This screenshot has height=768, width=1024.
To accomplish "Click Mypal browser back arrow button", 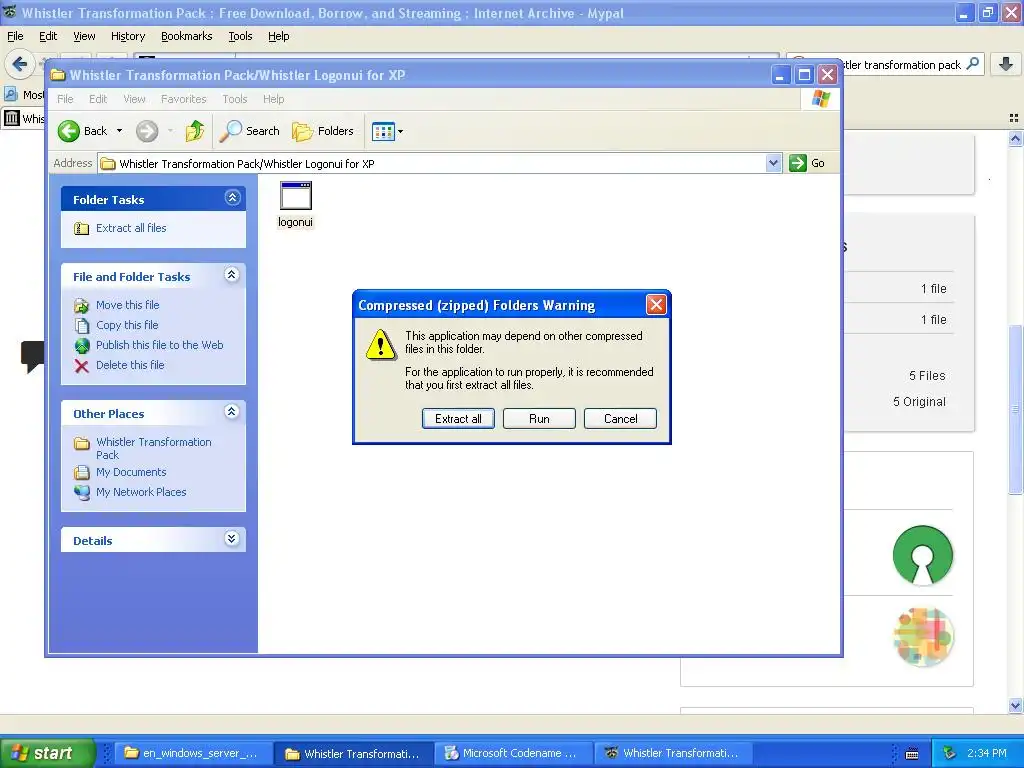I will [19, 64].
